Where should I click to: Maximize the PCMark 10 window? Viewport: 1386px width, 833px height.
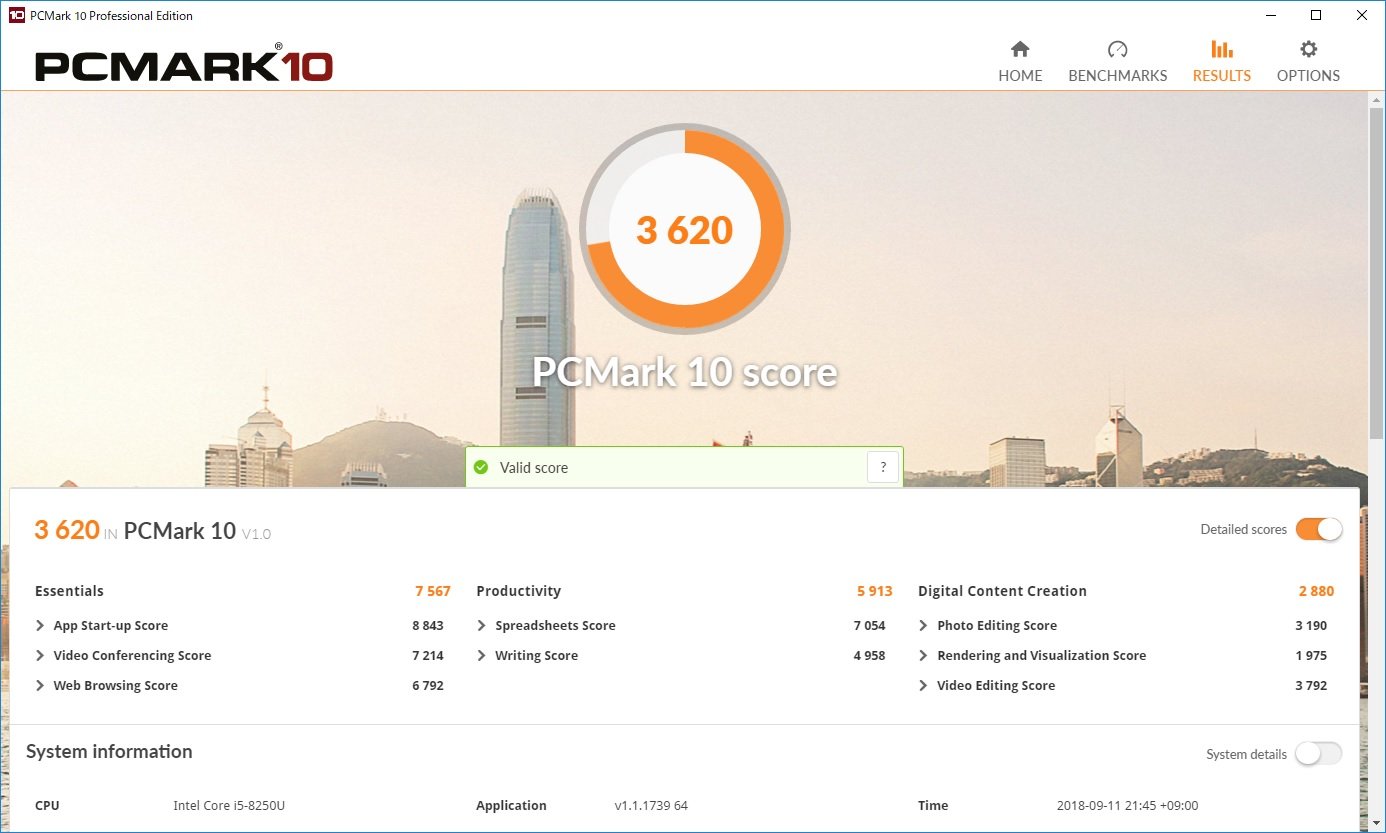pos(1316,15)
